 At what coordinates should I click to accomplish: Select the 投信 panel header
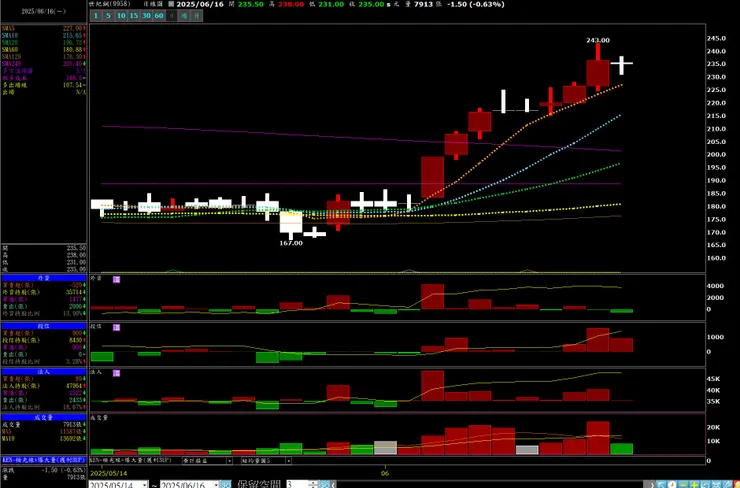(43, 326)
